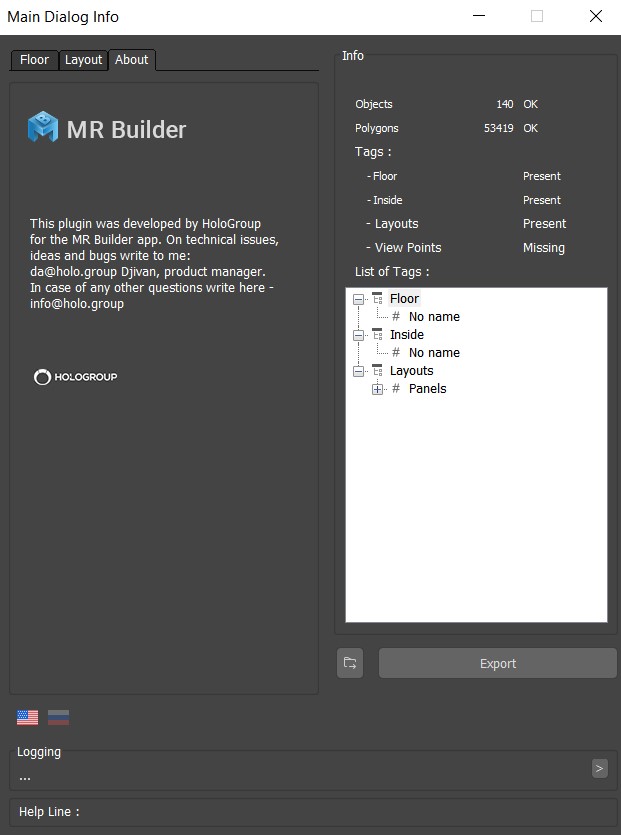Switch to the Floor tab
This screenshot has width=621, height=835.
click(x=34, y=60)
